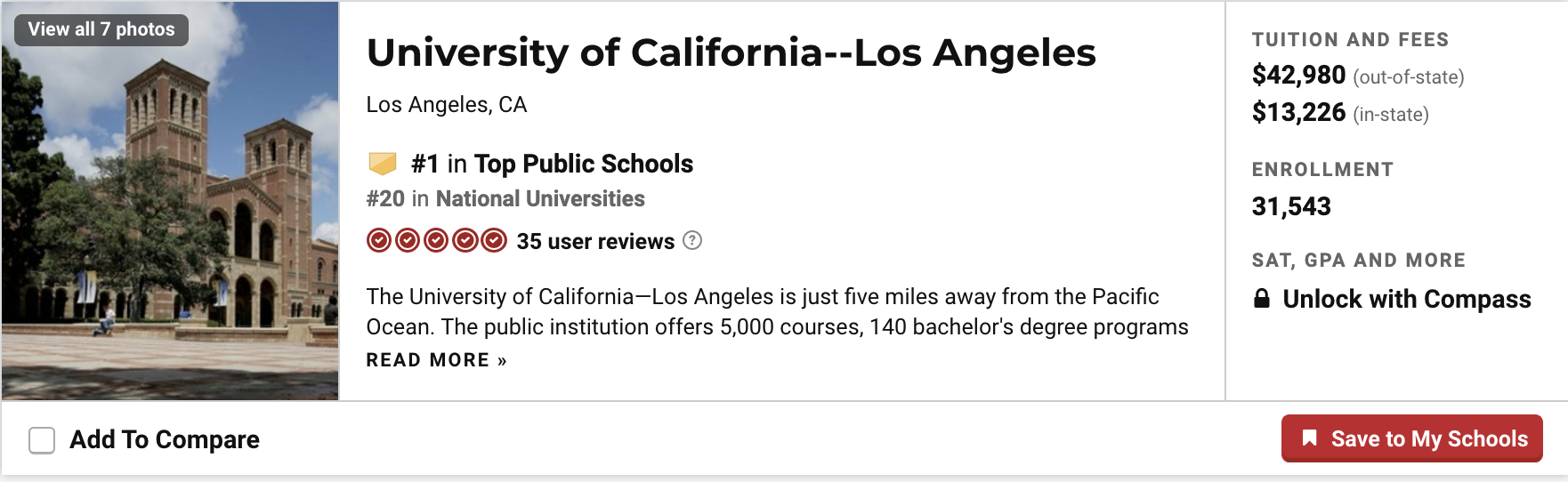Viewport: 1568px width, 482px height.
Task: Expand the description with READ MORE
Action: 436,360
